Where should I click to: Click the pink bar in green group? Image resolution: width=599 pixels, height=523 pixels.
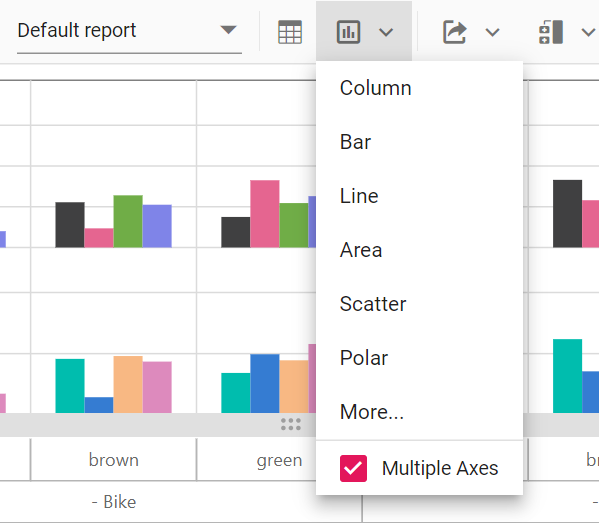tap(265, 214)
